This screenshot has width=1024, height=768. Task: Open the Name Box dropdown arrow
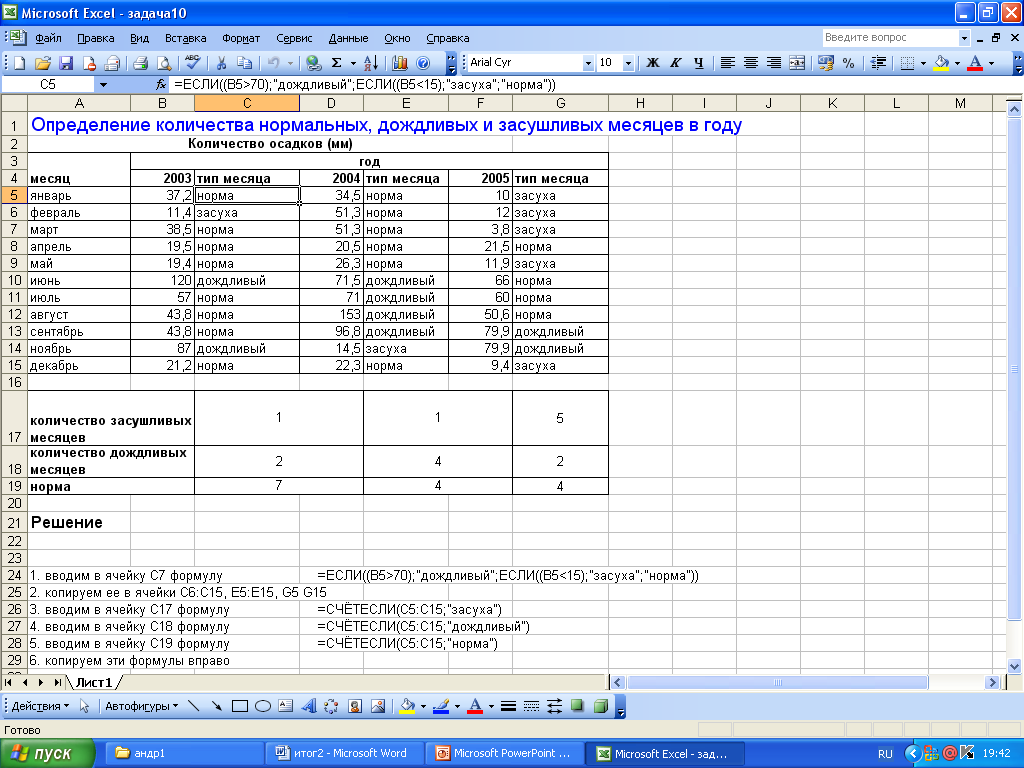coord(103,84)
